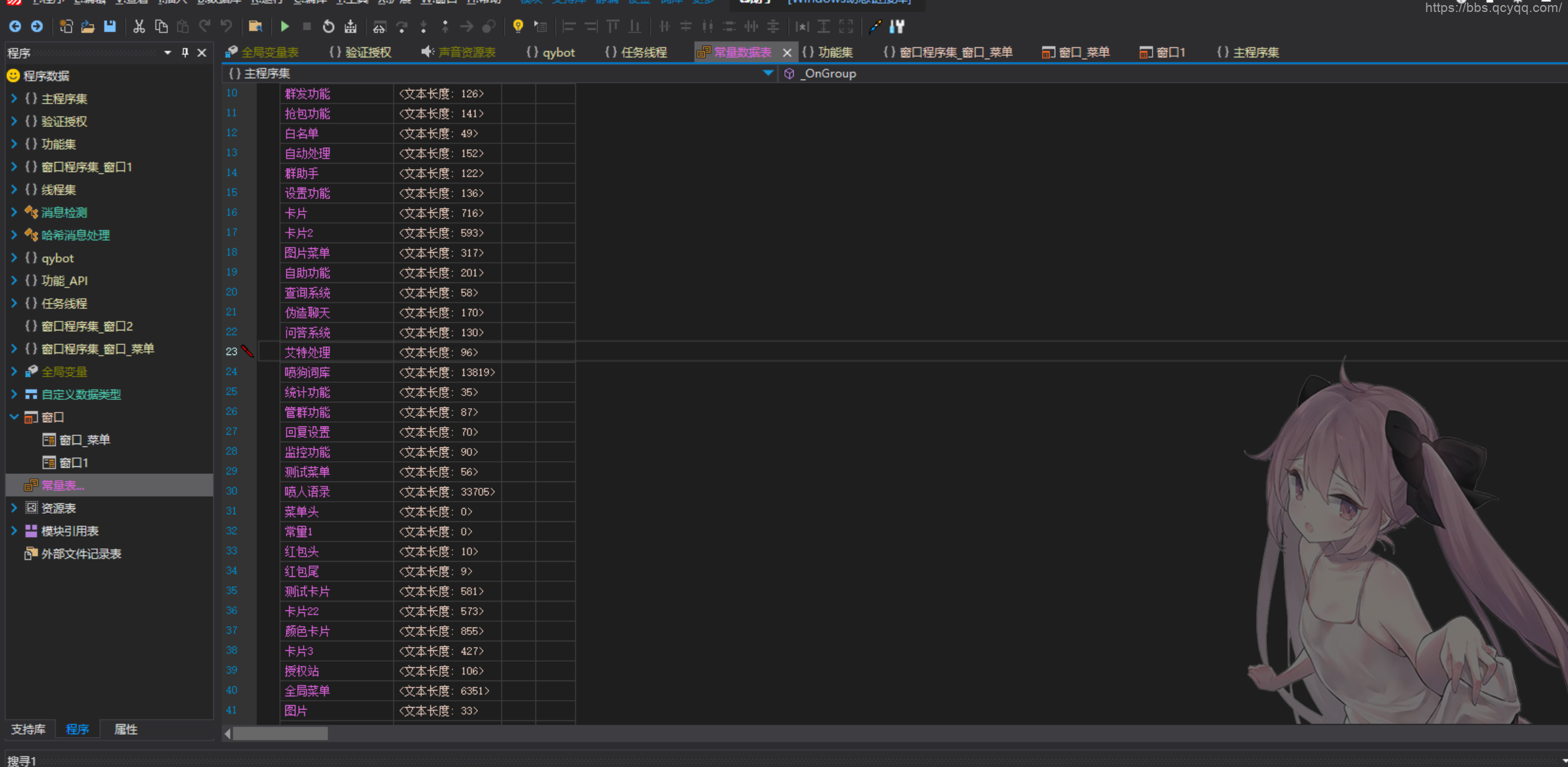This screenshot has width=1568, height=767.
Task: Click the red marker on line 23
Action: 248,351
